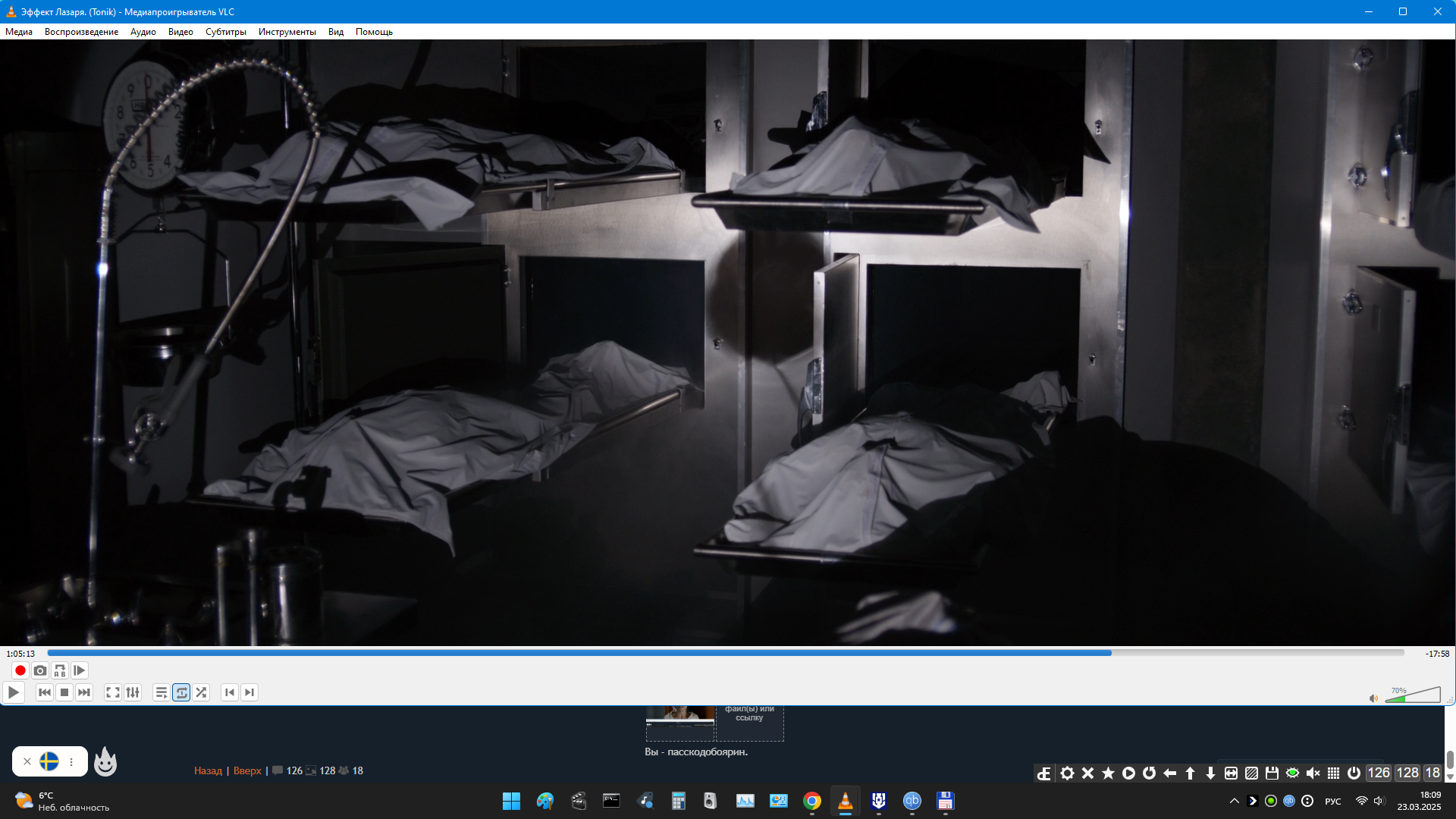Toggle the A-B loop button

tap(60, 670)
